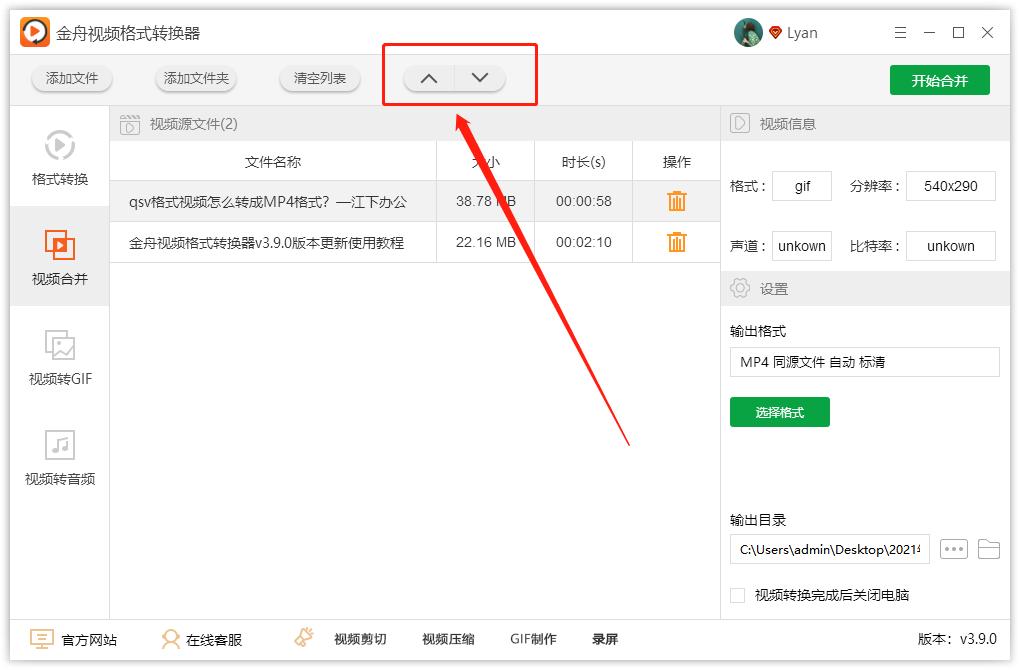Click the 版本: v3.9.0 label

pos(956,639)
